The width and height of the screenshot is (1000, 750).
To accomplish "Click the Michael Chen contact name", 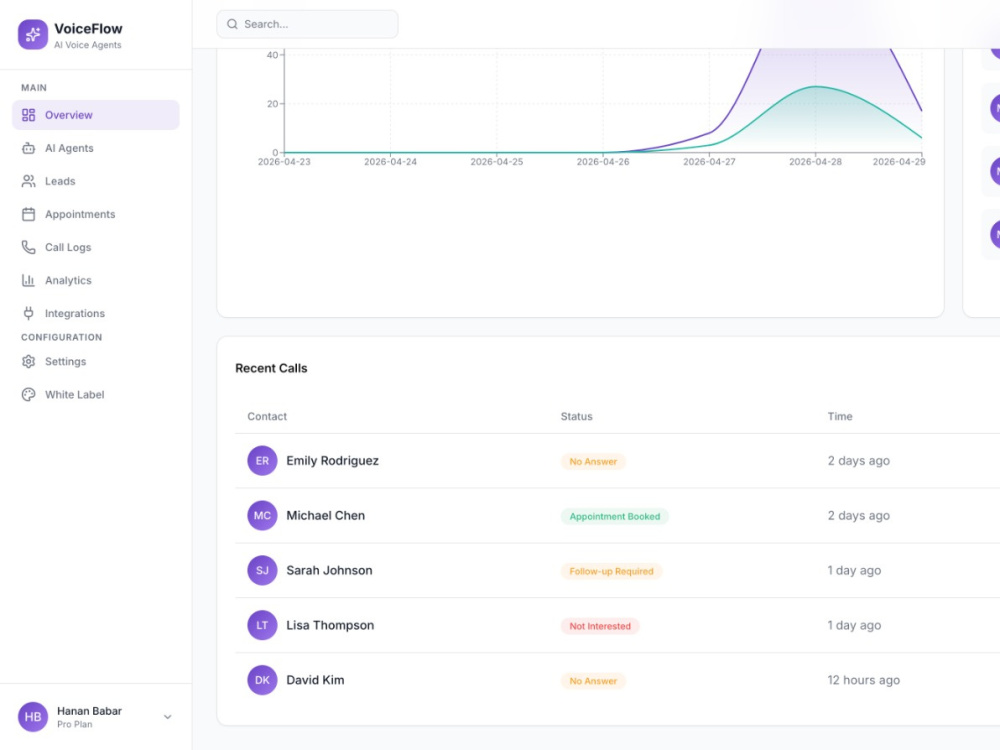I will [x=325, y=515].
